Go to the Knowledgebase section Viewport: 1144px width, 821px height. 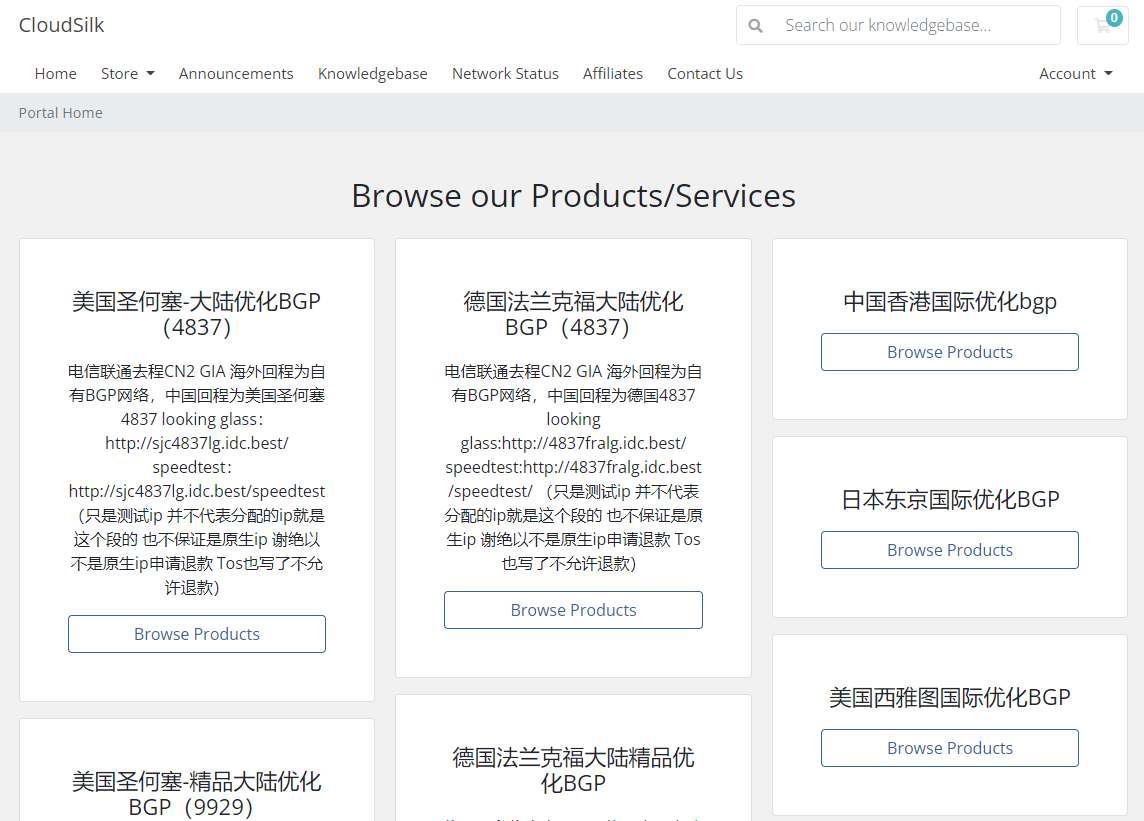372,73
